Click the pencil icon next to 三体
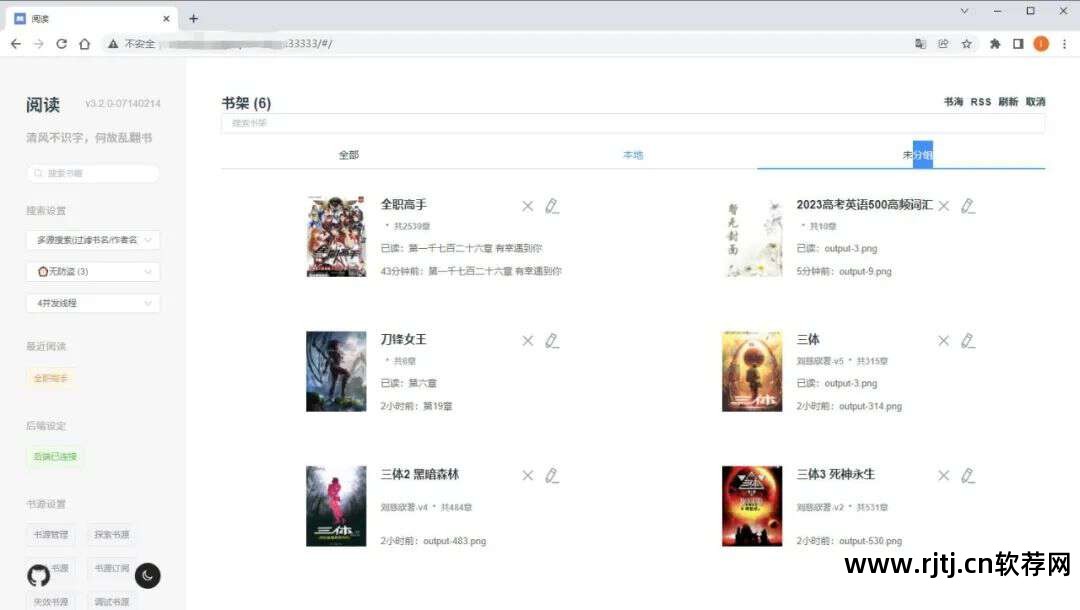Viewport: 1080px width, 610px height. pyautogui.click(x=968, y=341)
